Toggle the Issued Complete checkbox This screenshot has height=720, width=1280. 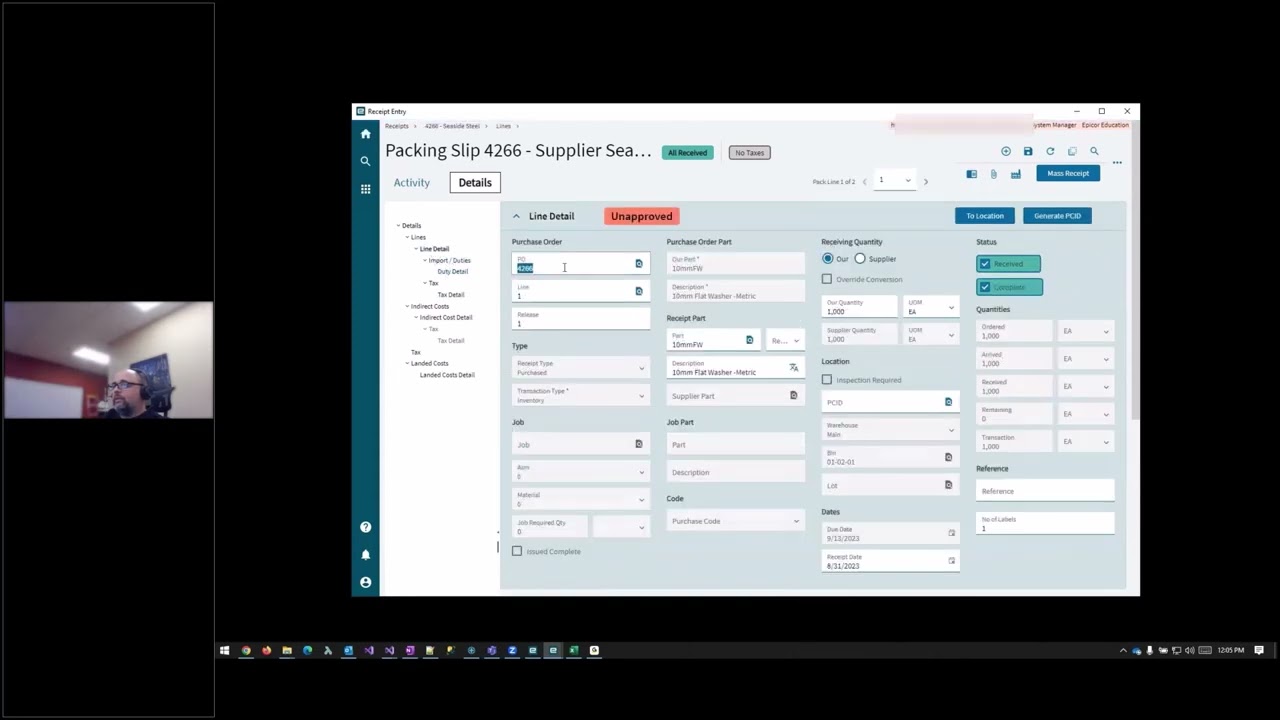517,551
